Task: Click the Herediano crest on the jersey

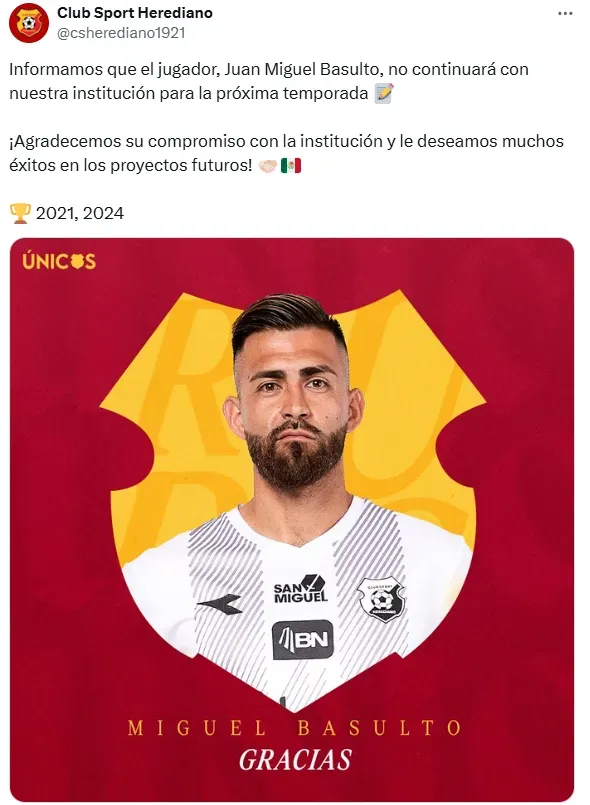Action: (x=381, y=600)
